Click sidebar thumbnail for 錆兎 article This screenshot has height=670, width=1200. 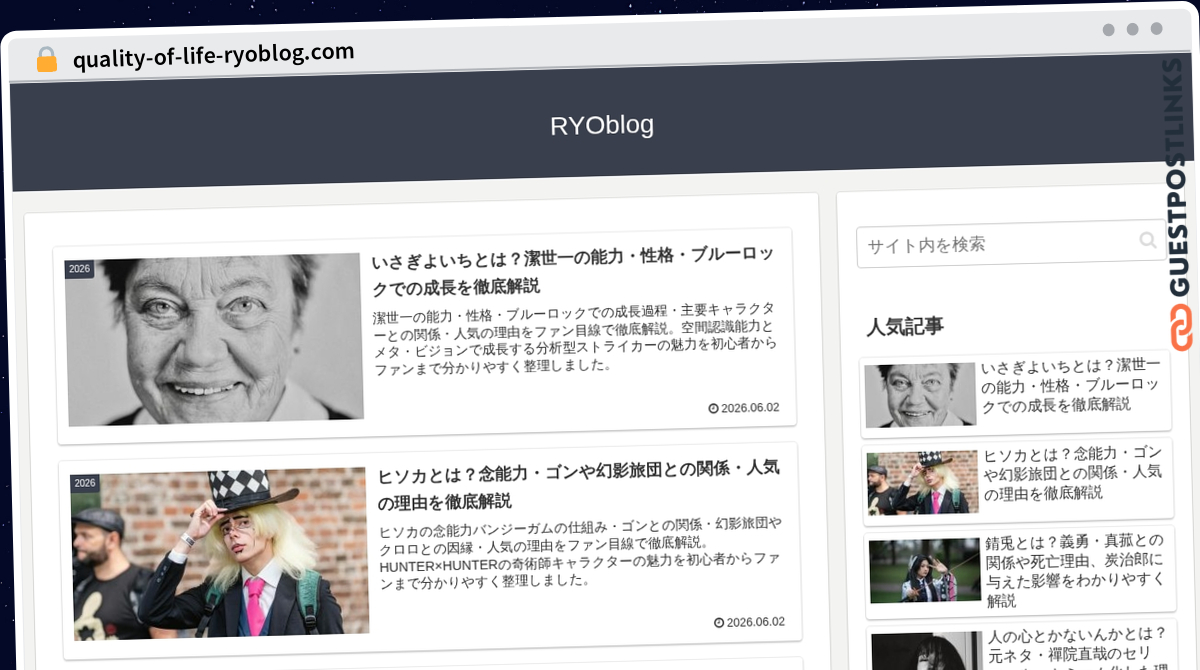click(926, 571)
